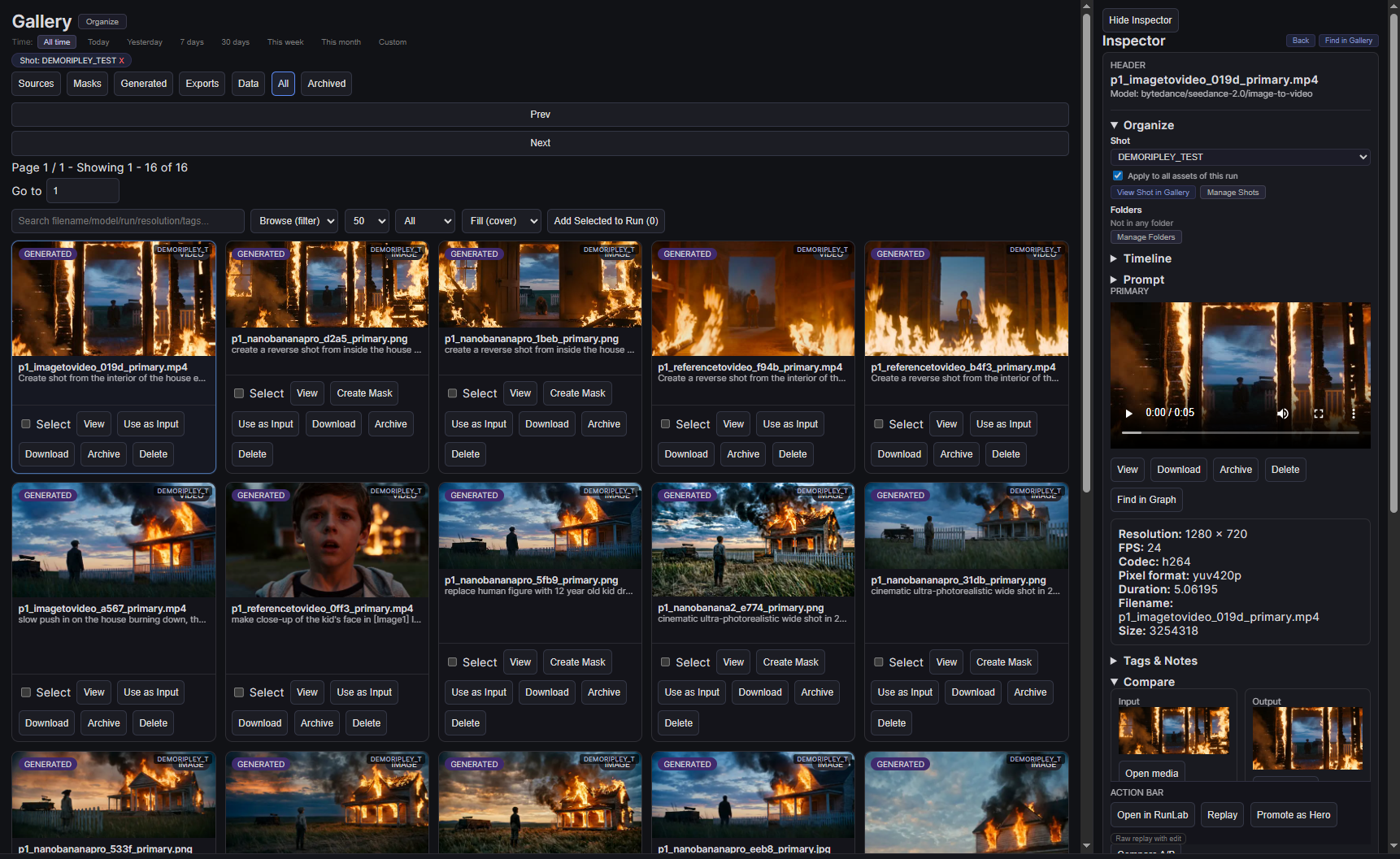Image resolution: width=1400 pixels, height=859 pixels.
Task: Toggle Apply to all assets of this run
Action: 1118,176
